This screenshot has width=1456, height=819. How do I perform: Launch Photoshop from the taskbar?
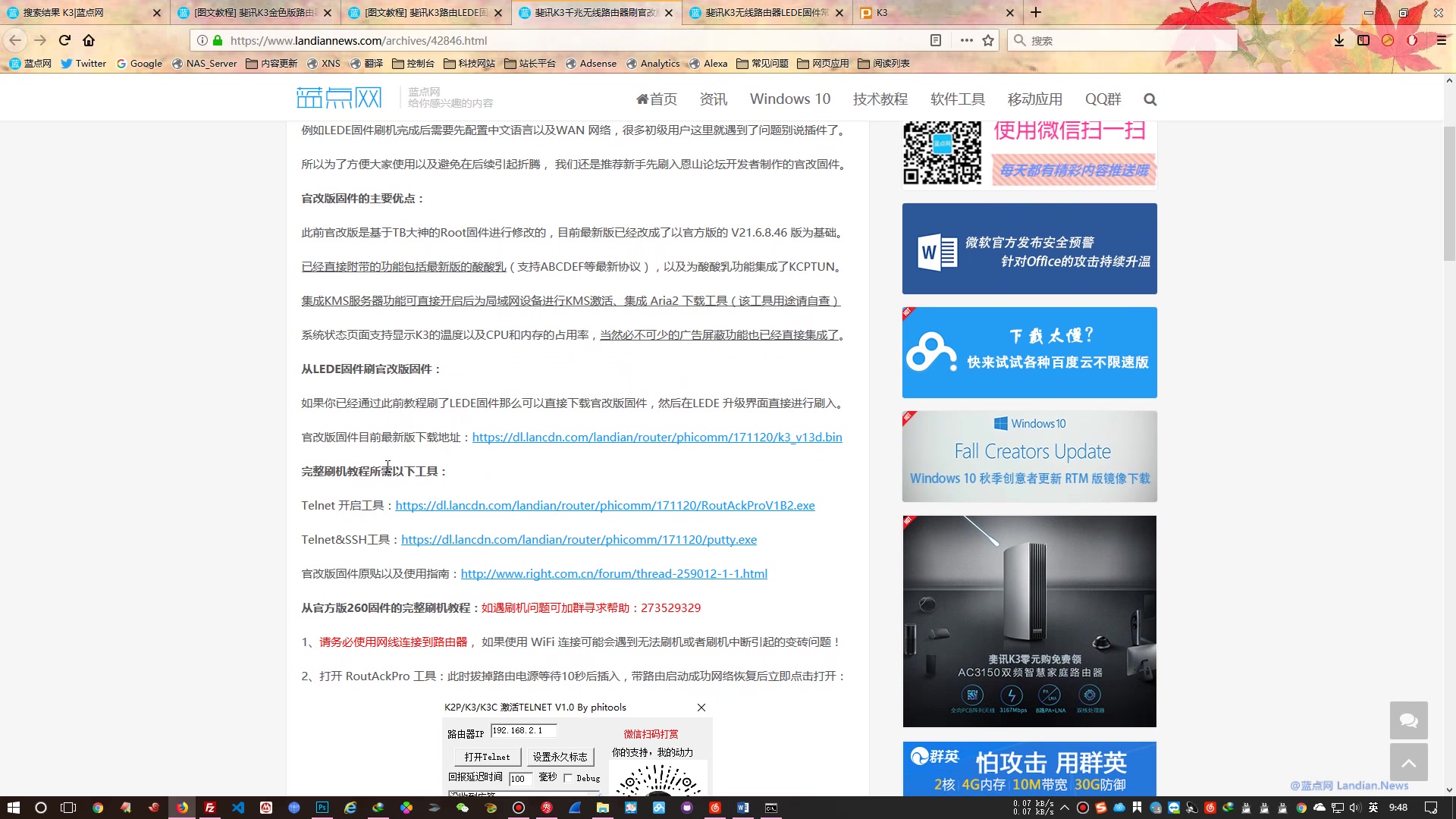point(322,808)
